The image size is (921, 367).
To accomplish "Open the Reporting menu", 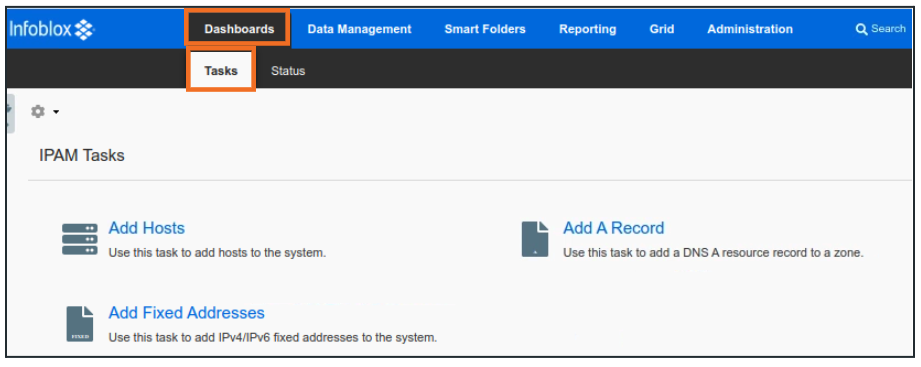I will tap(587, 29).
